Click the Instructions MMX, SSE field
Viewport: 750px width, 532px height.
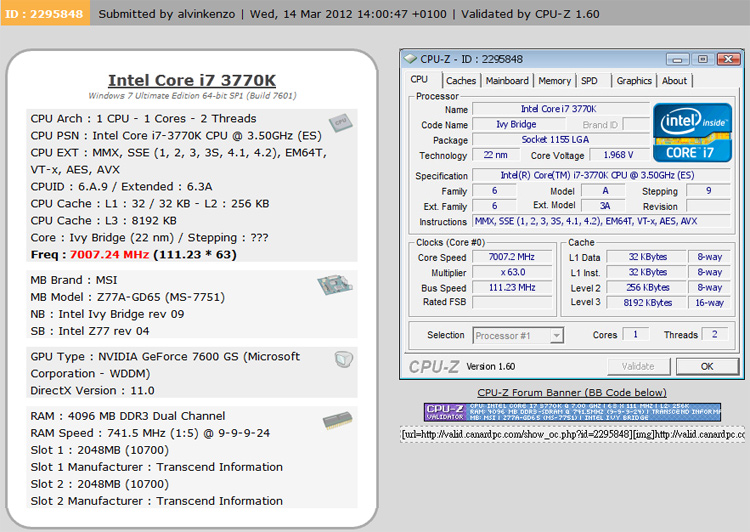click(601, 222)
